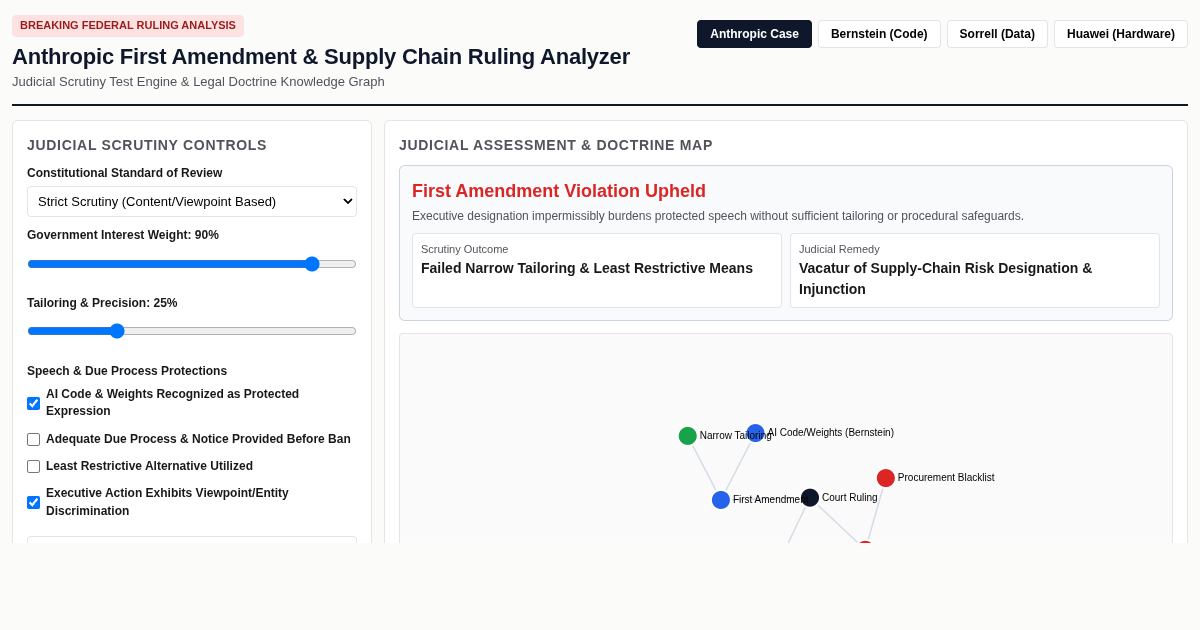Switch to the Anthropic Case tab

click(x=754, y=34)
